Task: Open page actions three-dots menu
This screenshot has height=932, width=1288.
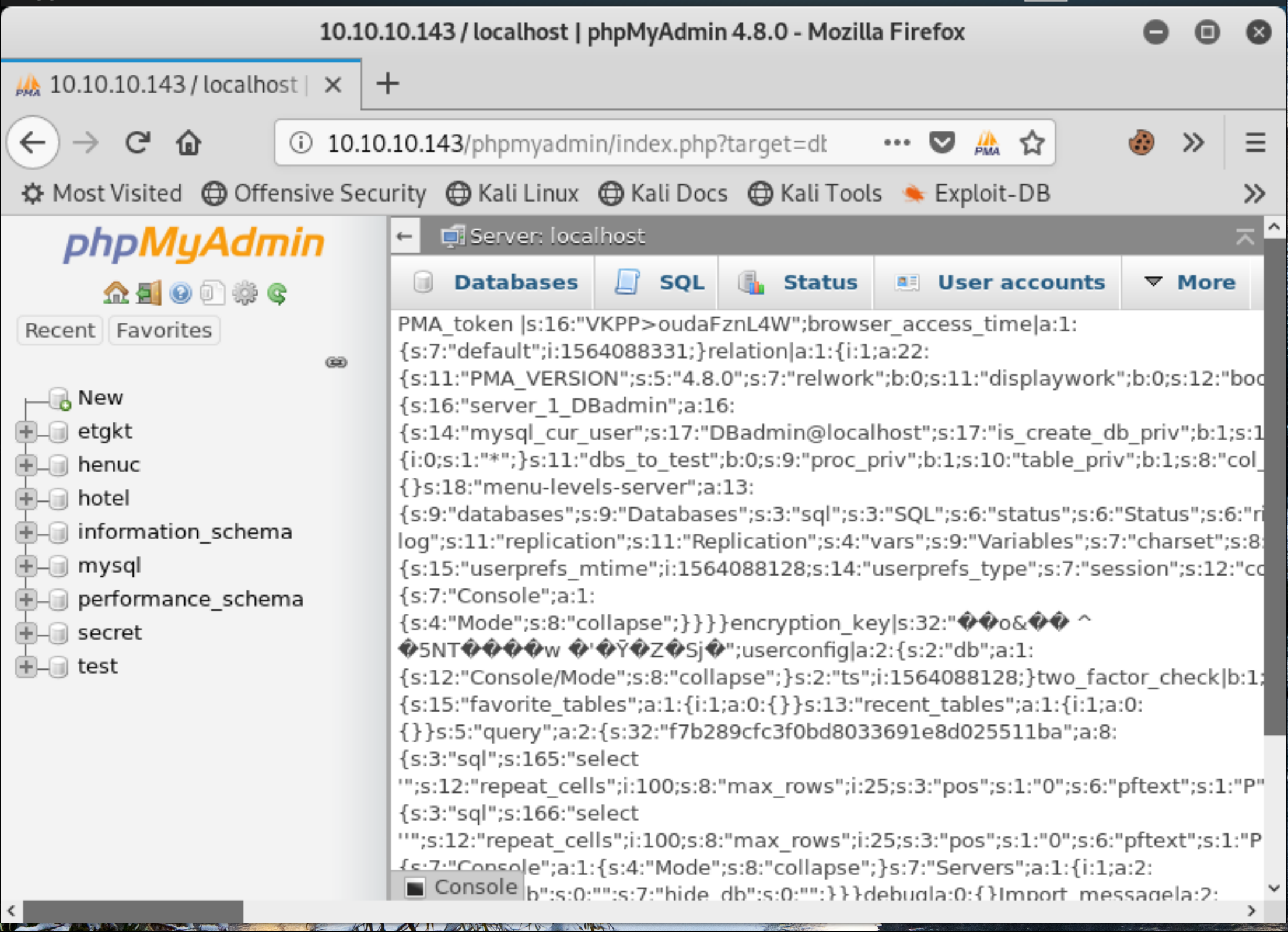Action: [x=897, y=142]
